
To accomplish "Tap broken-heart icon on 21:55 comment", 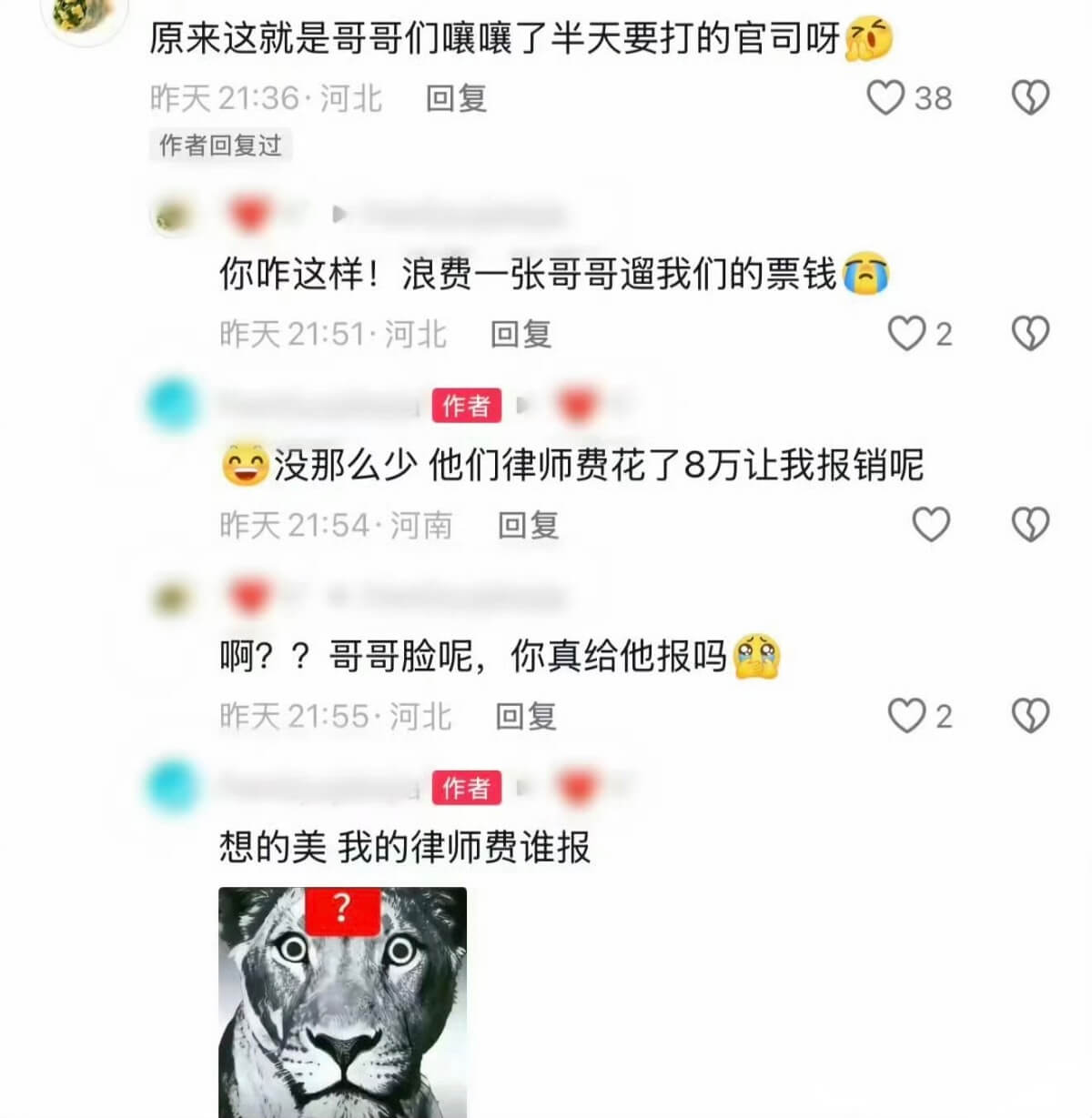I will pos(1031,716).
